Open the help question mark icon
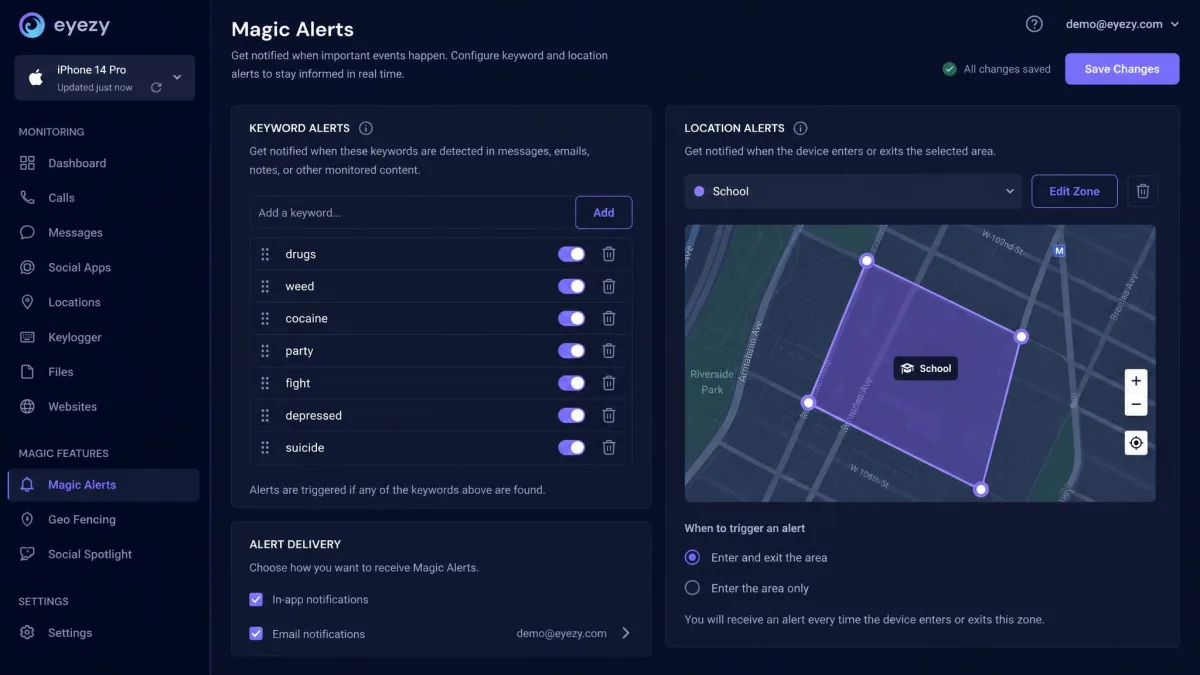This screenshot has width=1200, height=675. (1034, 24)
